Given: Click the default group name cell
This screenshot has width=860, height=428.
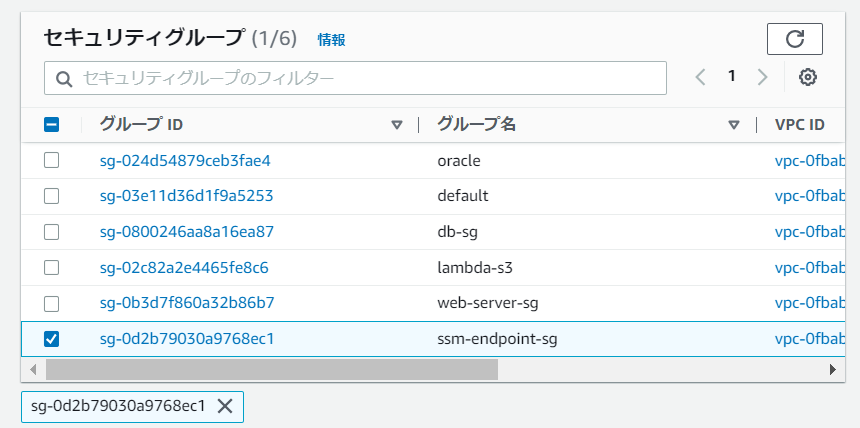Looking at the screenshot, I should 462,196.
